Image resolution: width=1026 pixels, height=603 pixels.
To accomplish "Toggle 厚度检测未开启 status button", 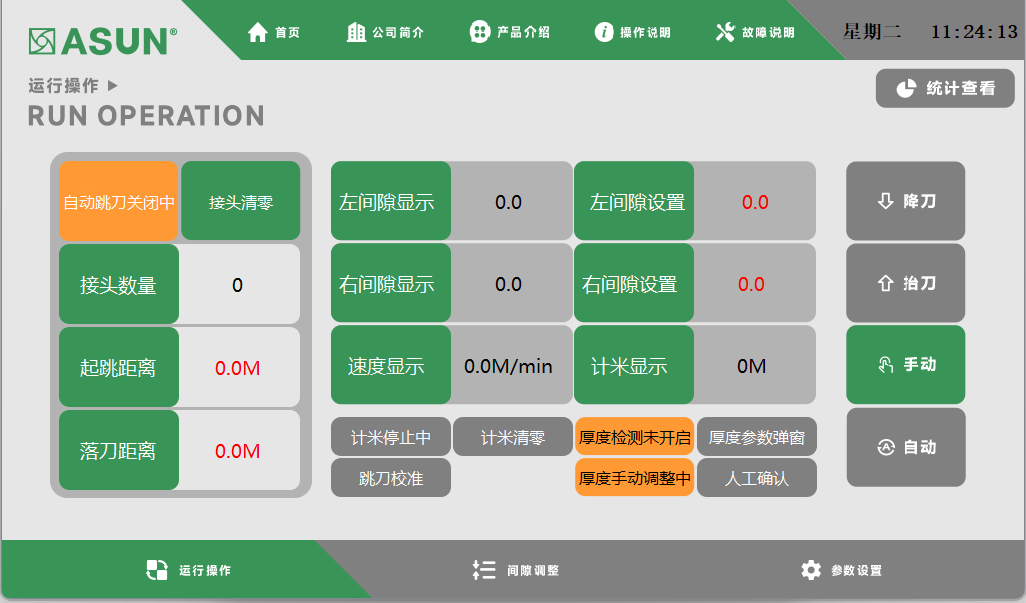I will coord(634,437).
